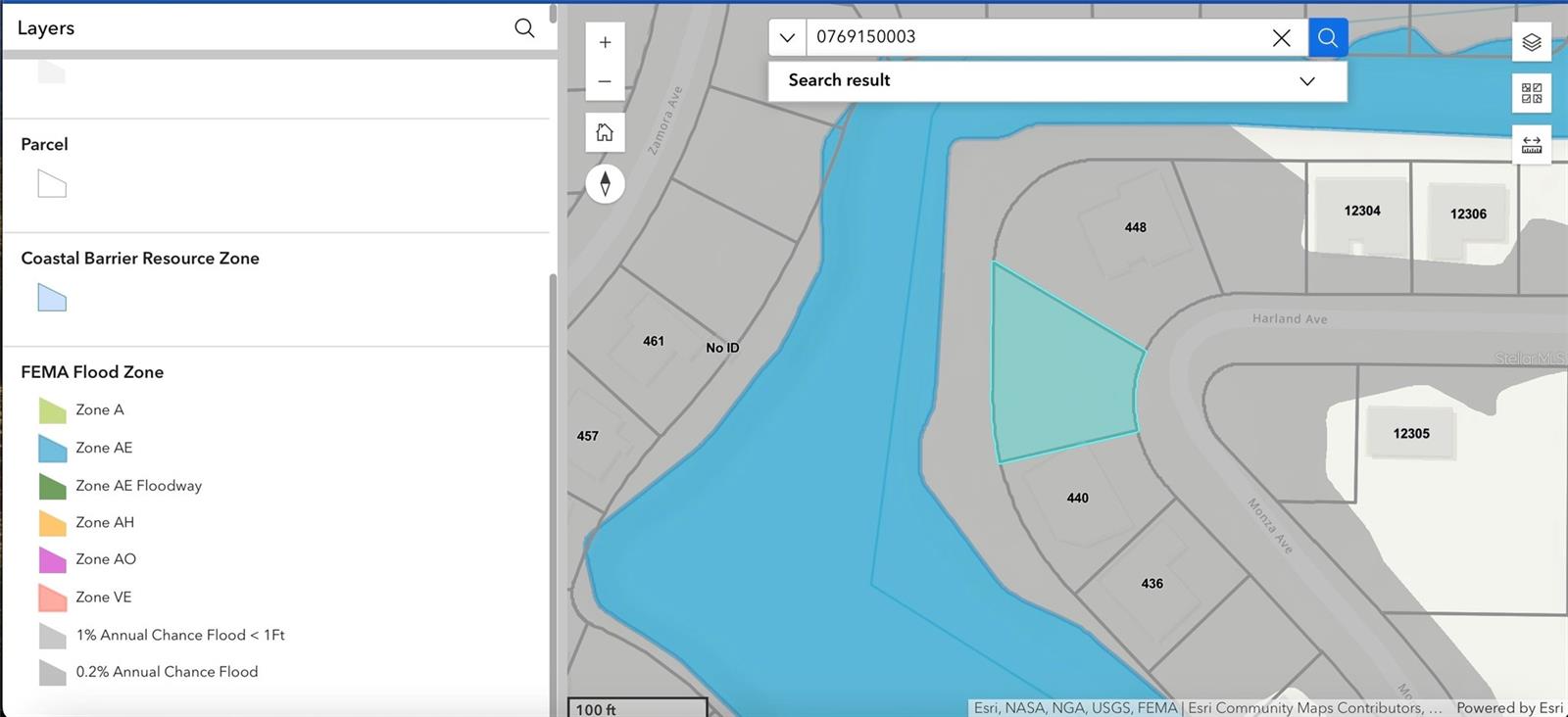Open the basemap gallery grid icon
The image size is (1568, 717).
pyautogui.click(x=1531, y=93)
